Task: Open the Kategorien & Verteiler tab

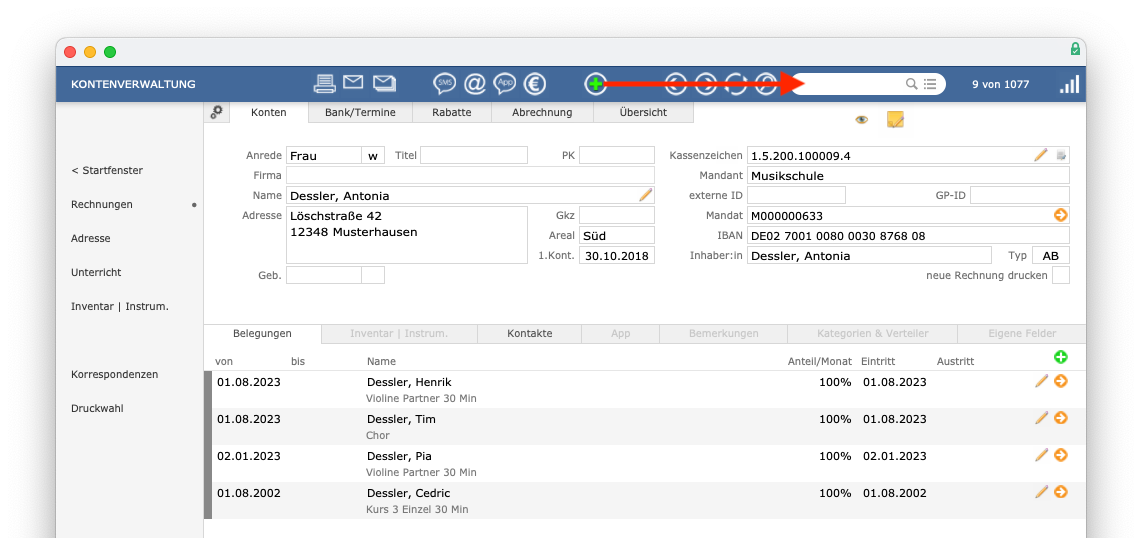Action: pos(873,333)
